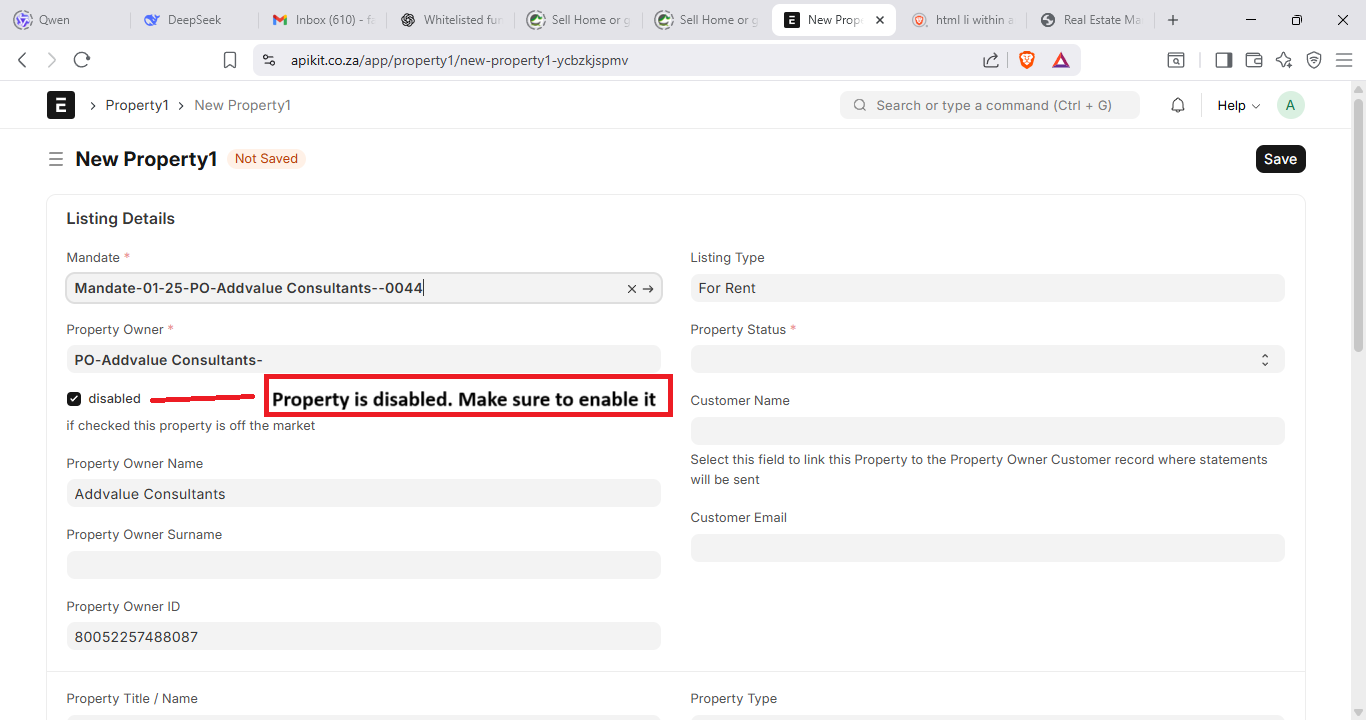
Task: Switch to the Inbox (610) Gmail tab
Action: pyautogui.click(x=322, y=20)
